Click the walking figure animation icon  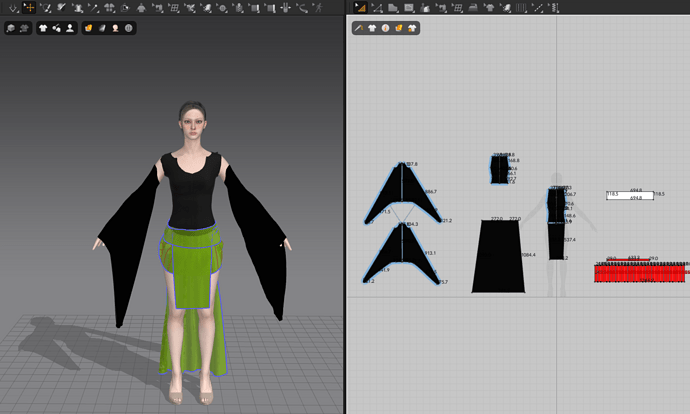[318, 7]
